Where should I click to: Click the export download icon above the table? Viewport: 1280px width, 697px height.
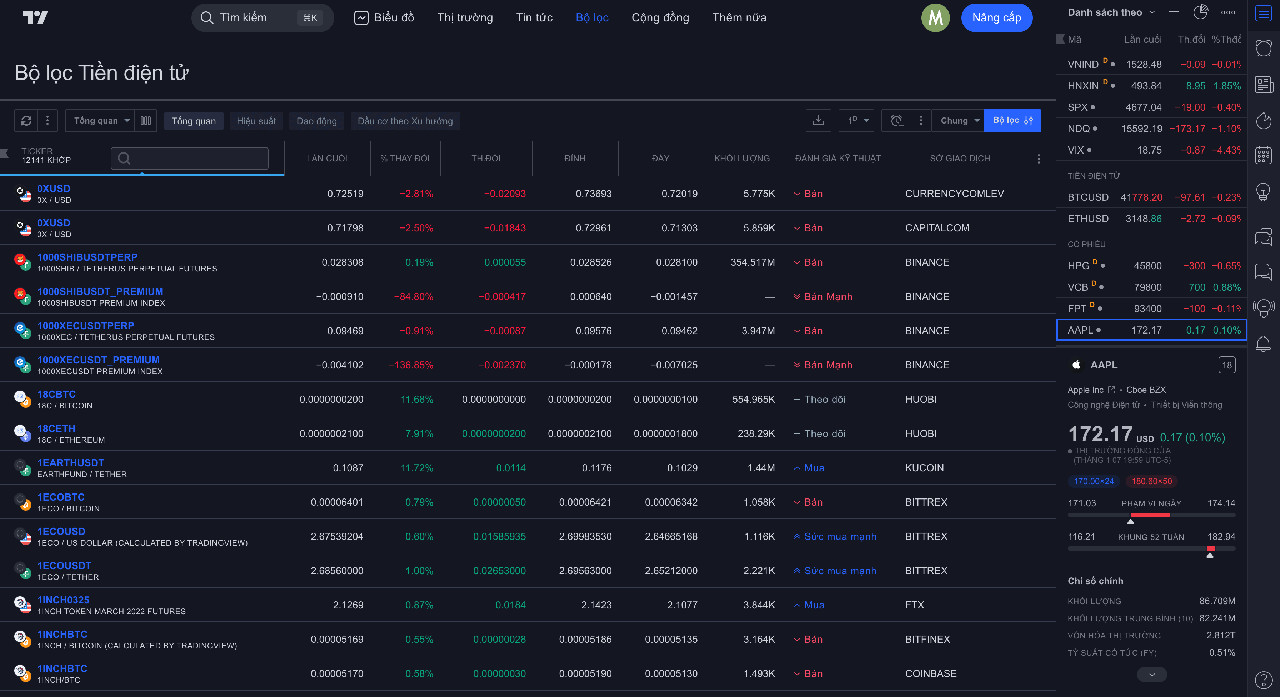coord(818,120)
